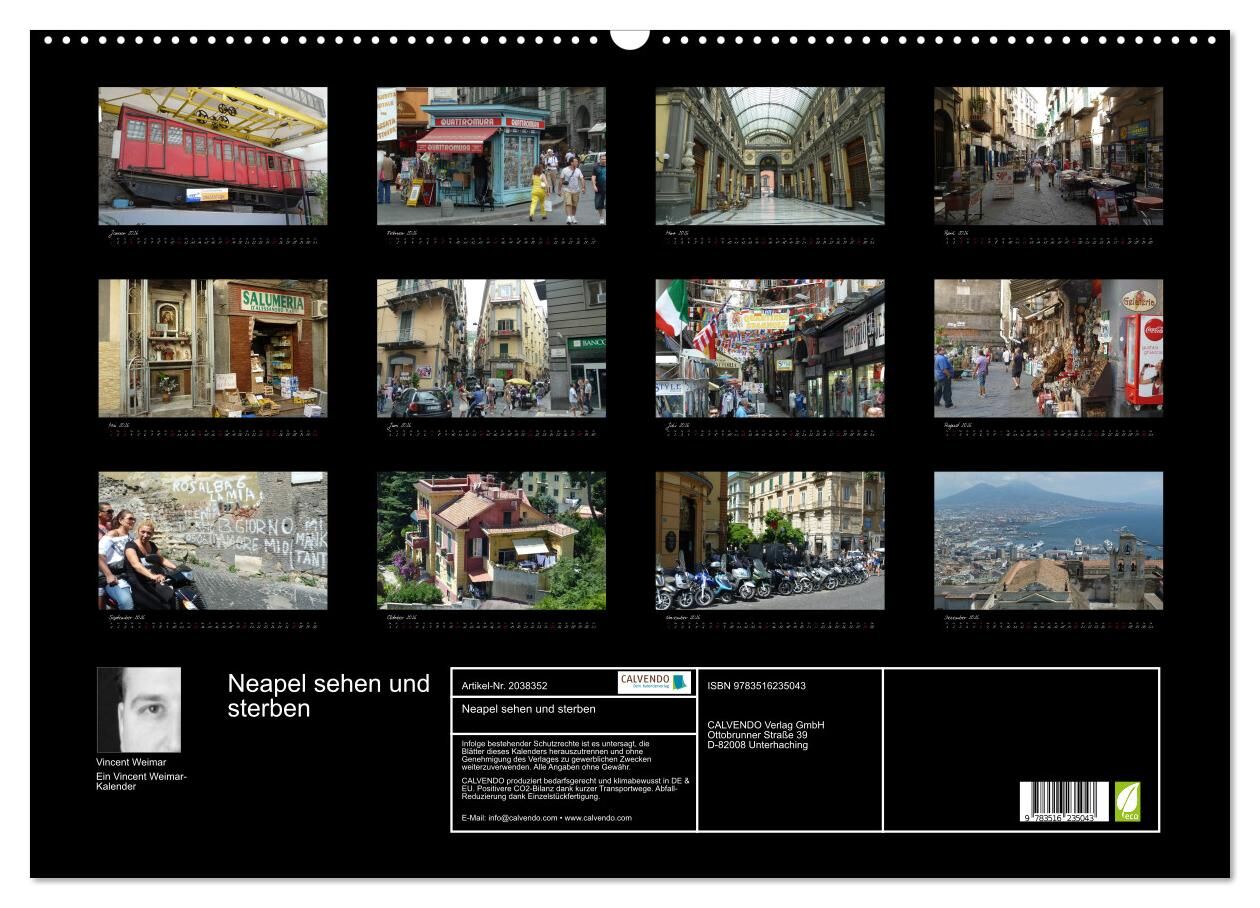This screenshot has height=908, width=1260.
Task: Select the pink house among trees photo
Action: 491,540
